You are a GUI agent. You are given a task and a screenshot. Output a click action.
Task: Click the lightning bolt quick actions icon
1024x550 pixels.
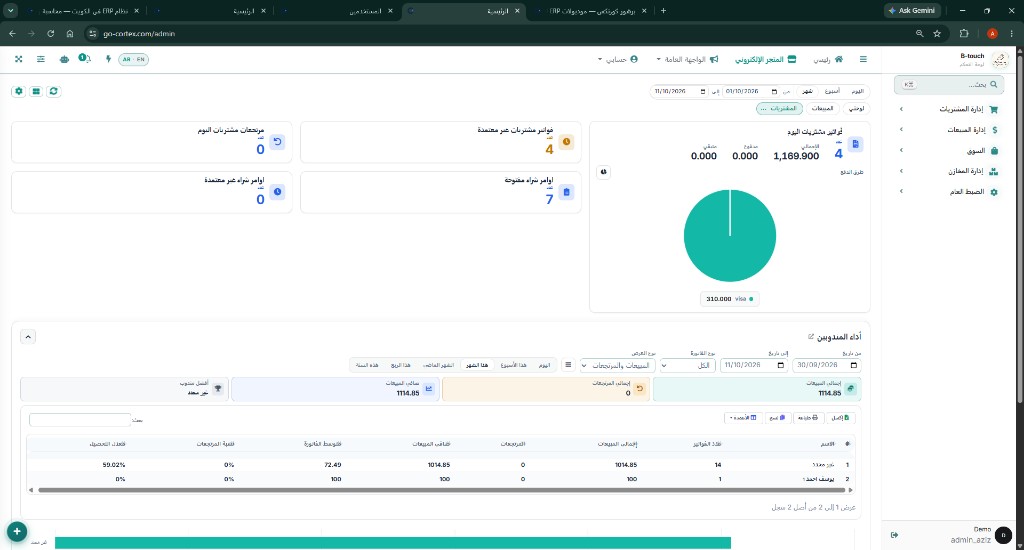point(108,59)
